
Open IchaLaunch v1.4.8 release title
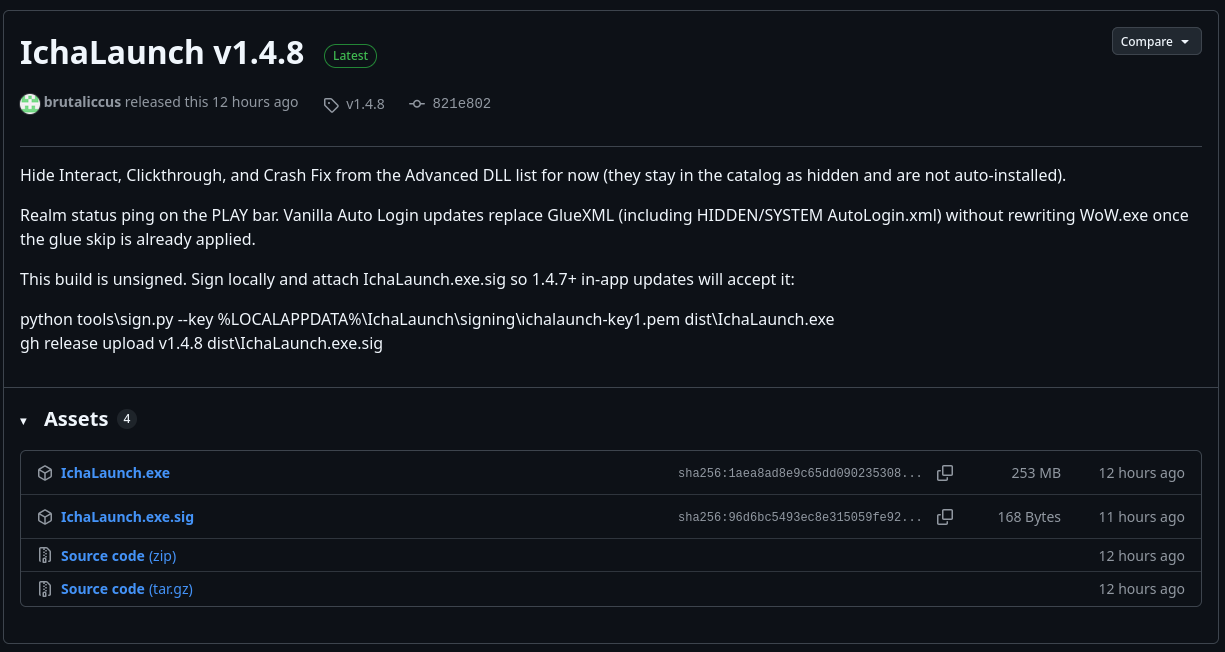pyautogui.click(x=162, y=53)
